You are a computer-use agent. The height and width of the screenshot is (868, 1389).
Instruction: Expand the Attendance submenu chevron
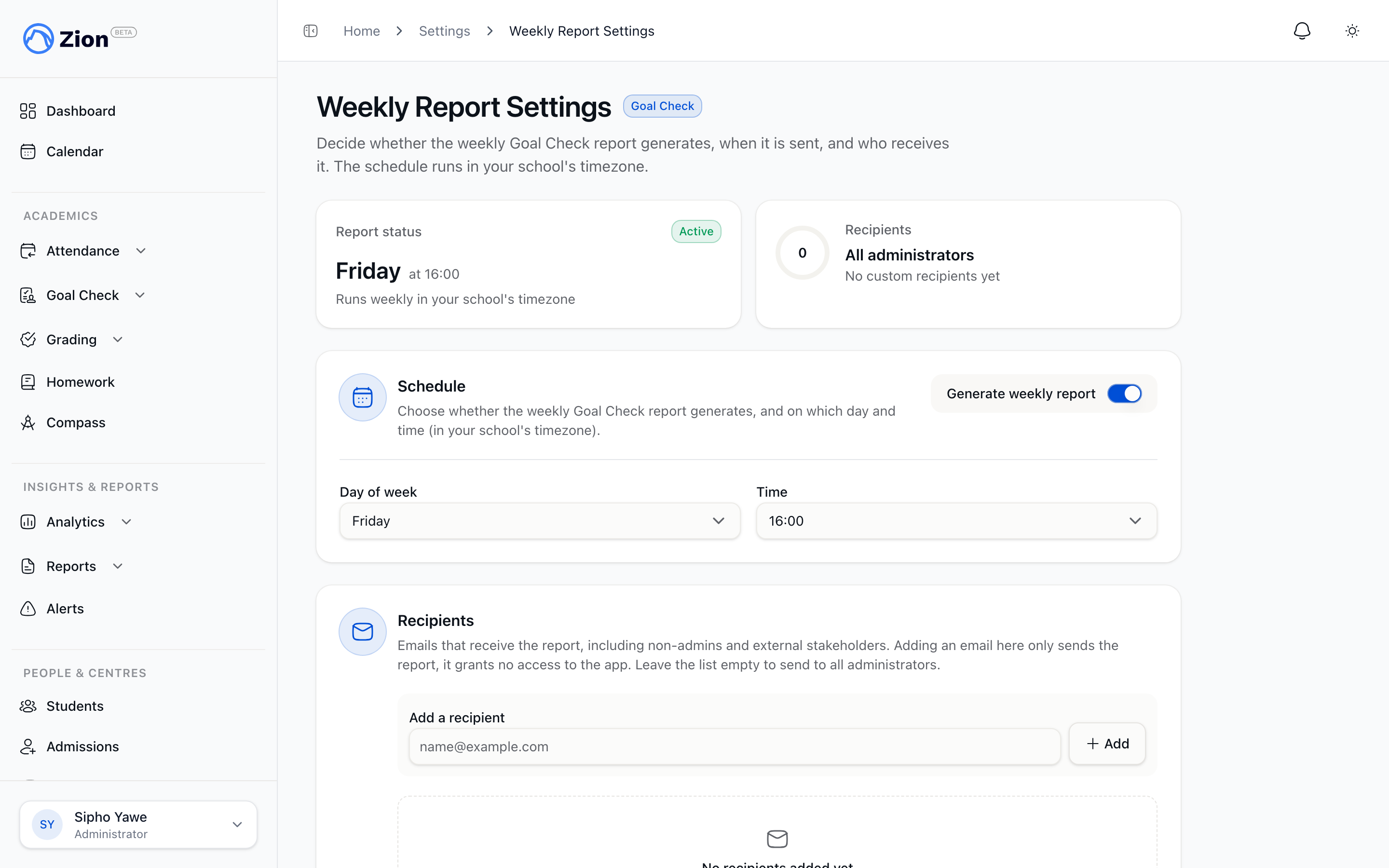pyautogui.click(x=141, y=251)
